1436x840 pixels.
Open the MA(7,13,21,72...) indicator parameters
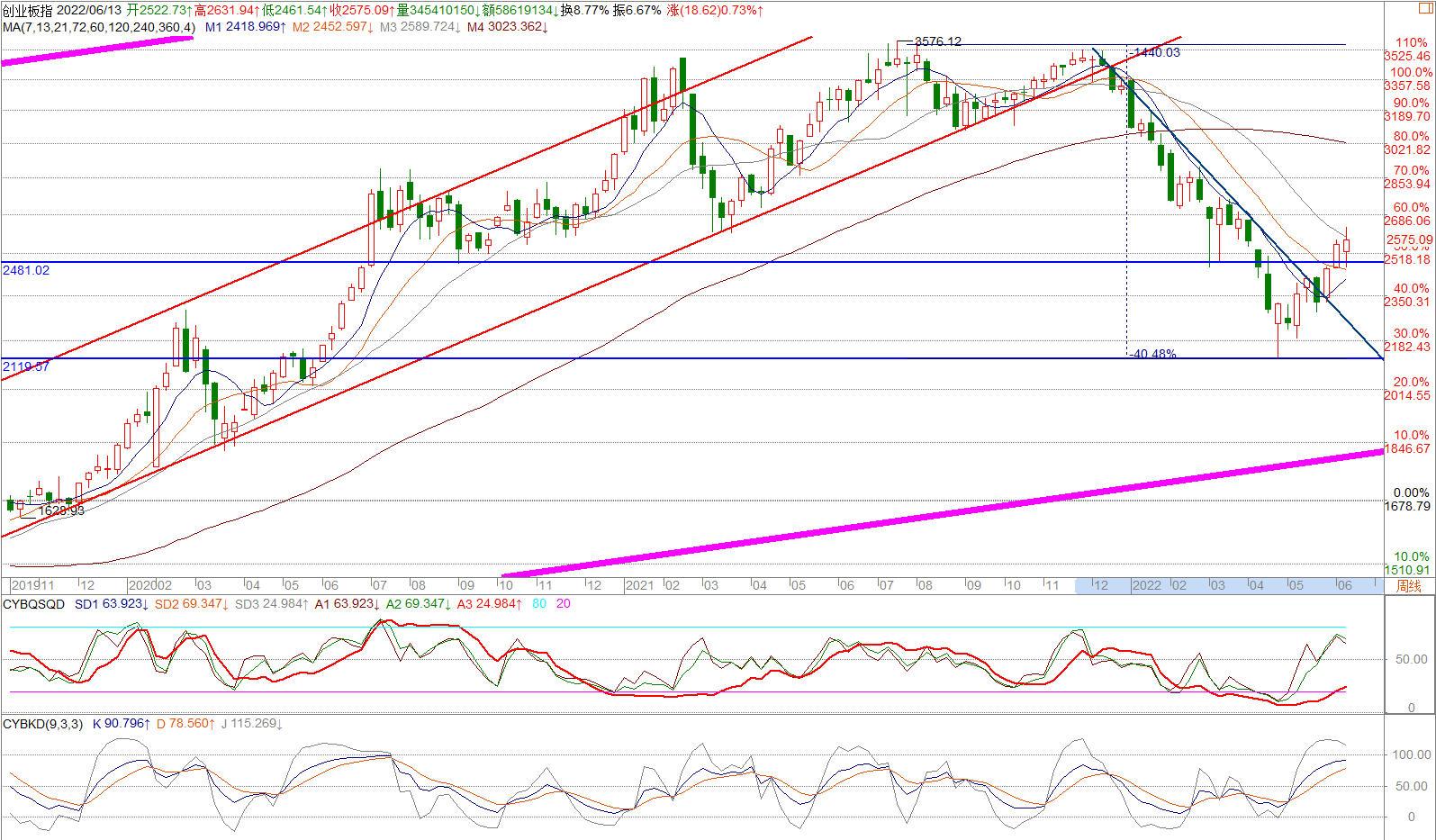97,27
